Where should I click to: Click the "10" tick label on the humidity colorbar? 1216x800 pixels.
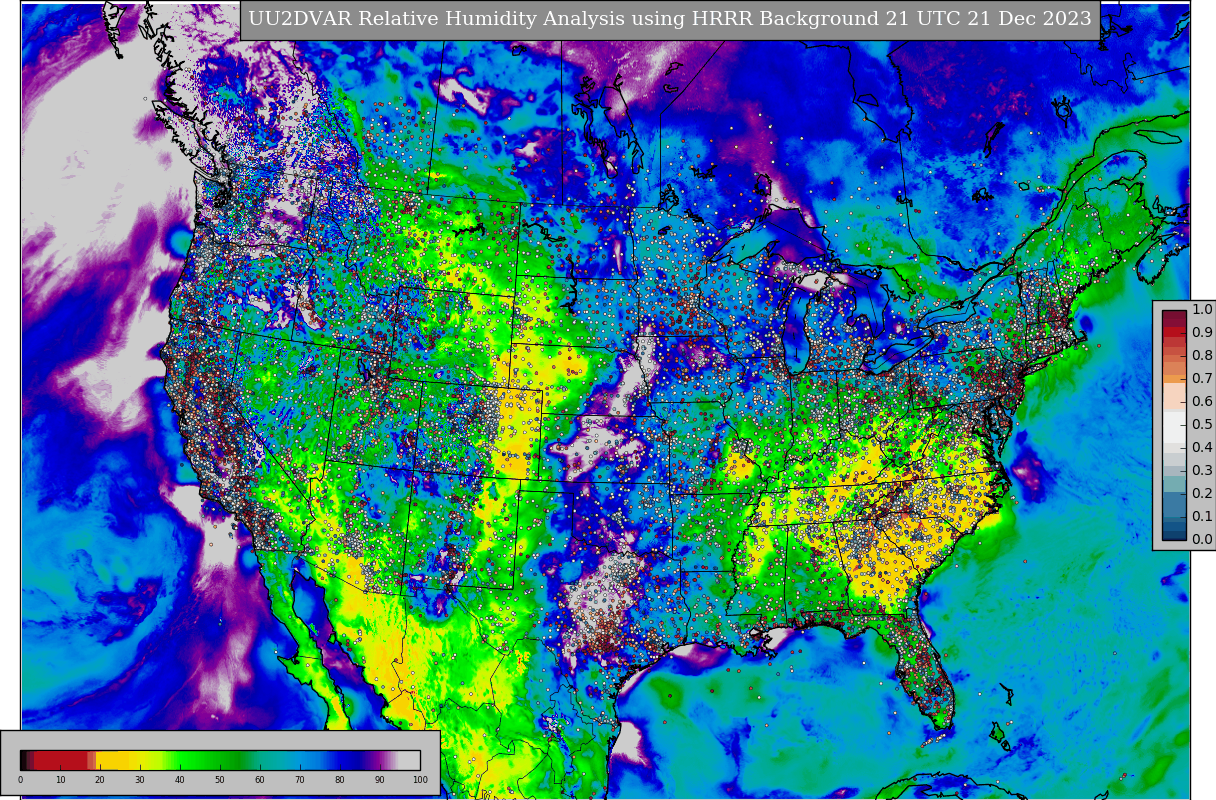60,780
